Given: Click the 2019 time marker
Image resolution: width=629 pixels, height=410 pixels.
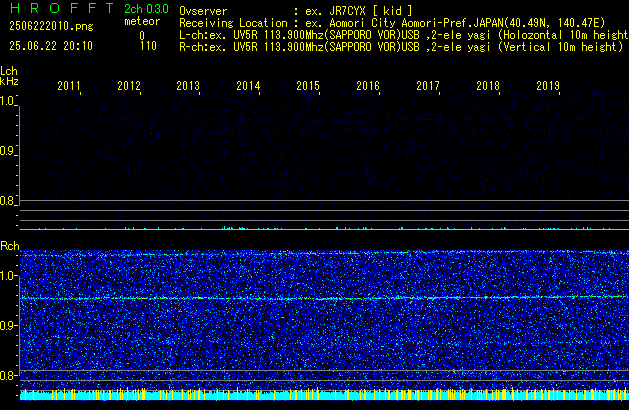Looking at the screenshot, I should click(x=548, y=86).
